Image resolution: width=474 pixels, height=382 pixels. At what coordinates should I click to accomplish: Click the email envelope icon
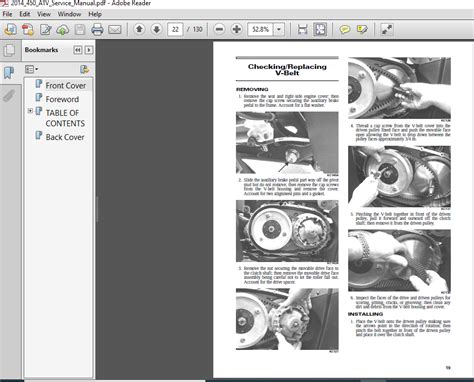point(114,30)
